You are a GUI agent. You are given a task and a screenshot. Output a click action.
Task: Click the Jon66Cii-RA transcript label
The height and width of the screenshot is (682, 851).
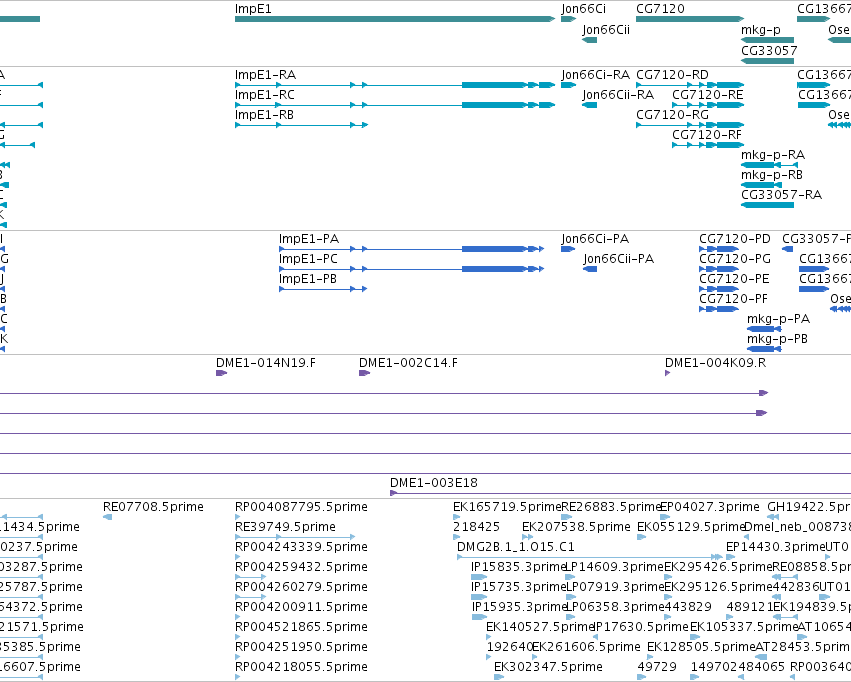[x=618, y=95]
